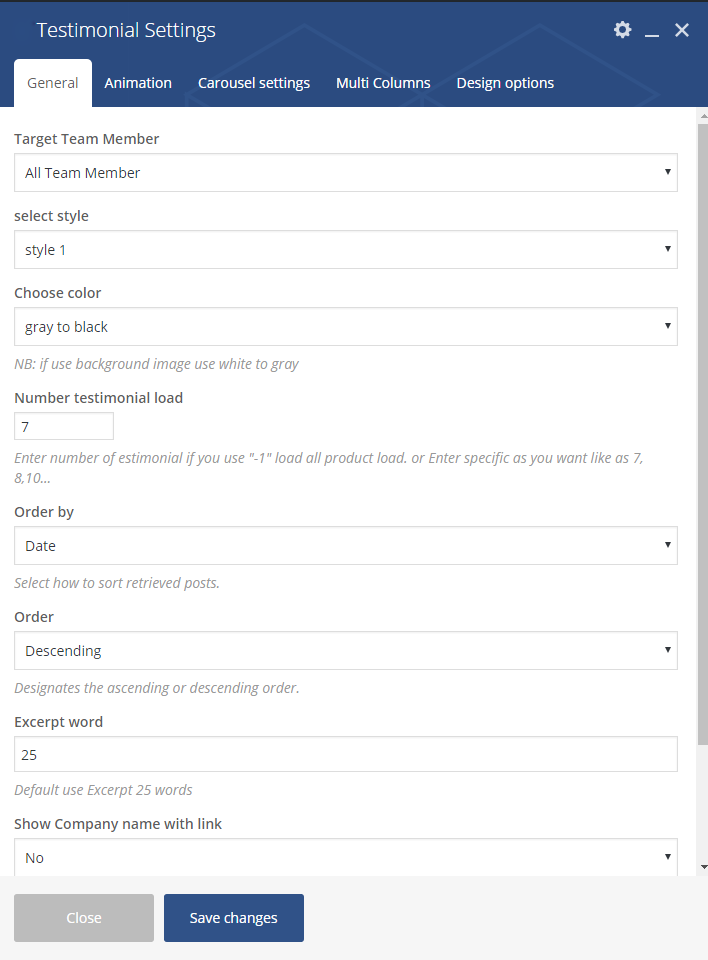The width and height of the screenshot is (708, 960).
Task: Select the Design options tab
Action: [x=505, y=83]
